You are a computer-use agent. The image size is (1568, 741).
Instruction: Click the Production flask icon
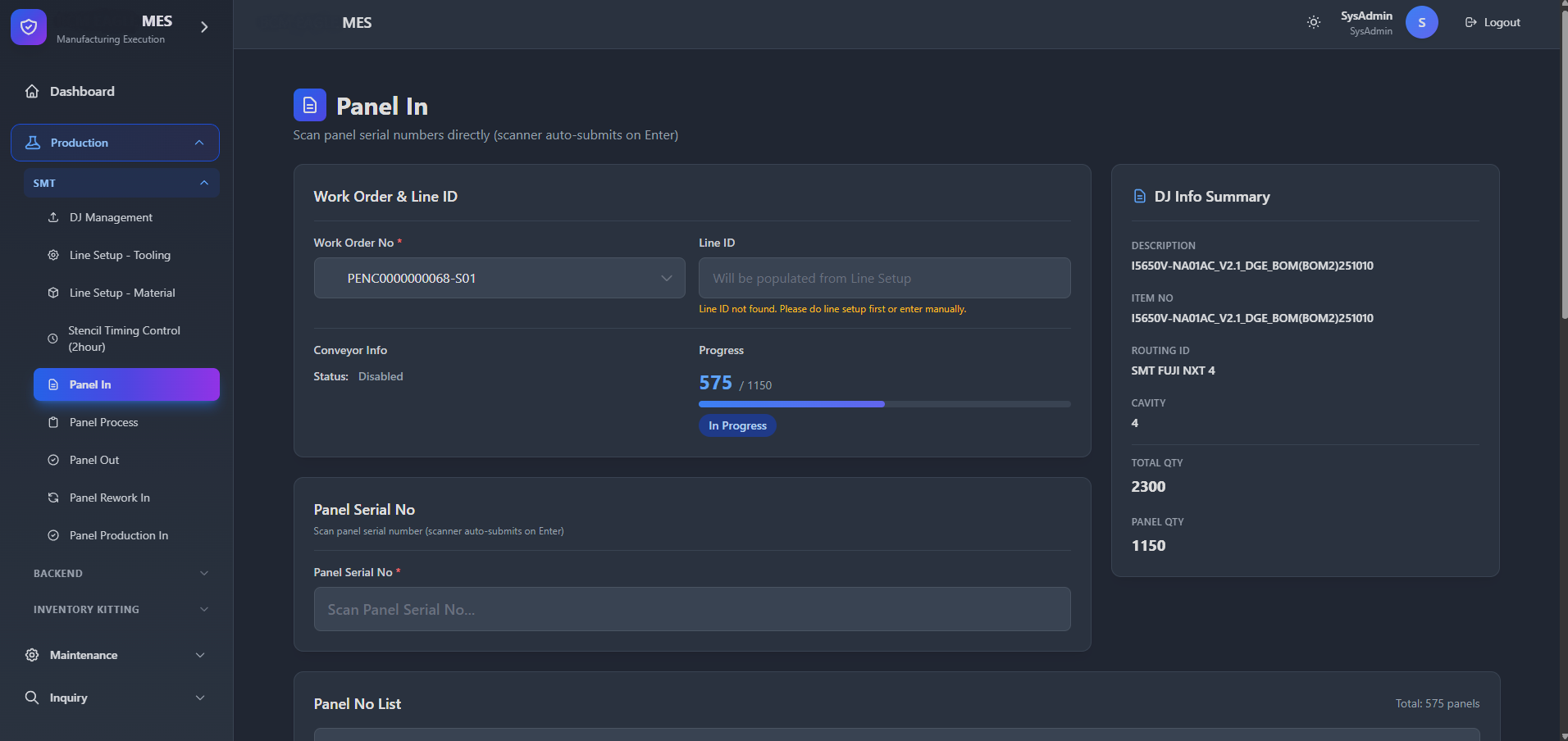[x=33, y=143]
